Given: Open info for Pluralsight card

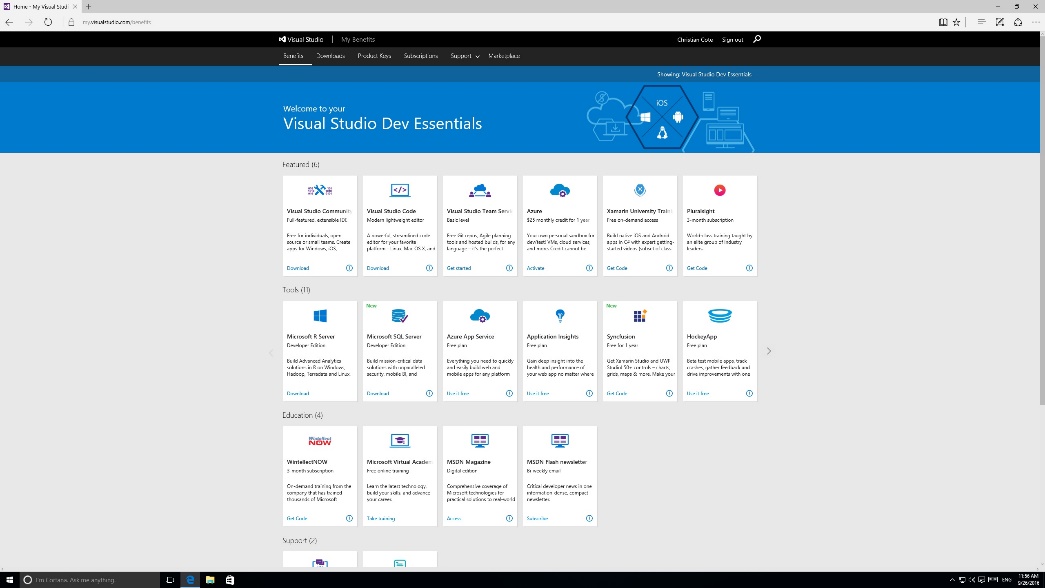Looking at the screenshot, I should pyautogui.click(x=749, y=268).
